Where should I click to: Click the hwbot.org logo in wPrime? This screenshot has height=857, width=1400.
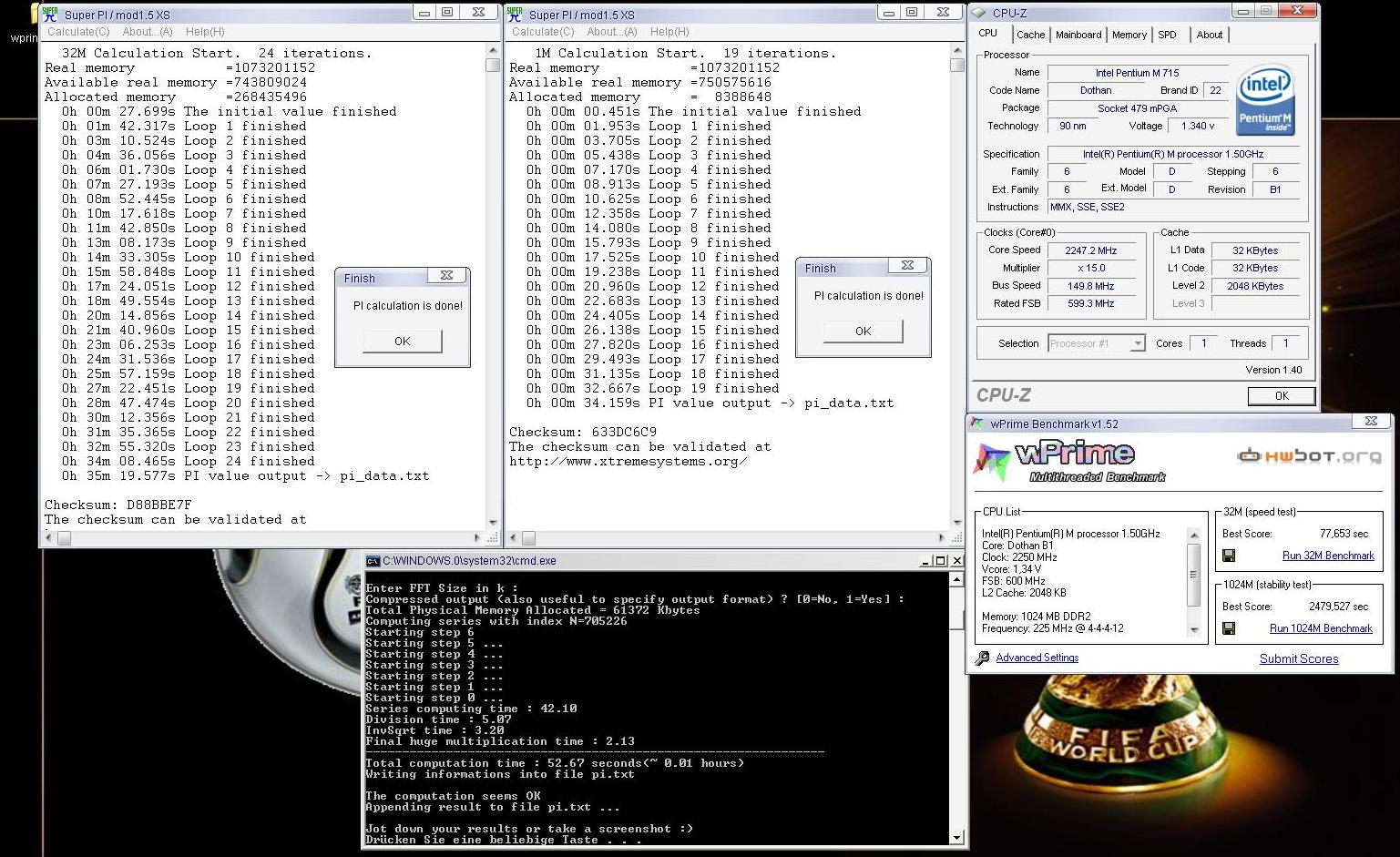pos(1309,455)
